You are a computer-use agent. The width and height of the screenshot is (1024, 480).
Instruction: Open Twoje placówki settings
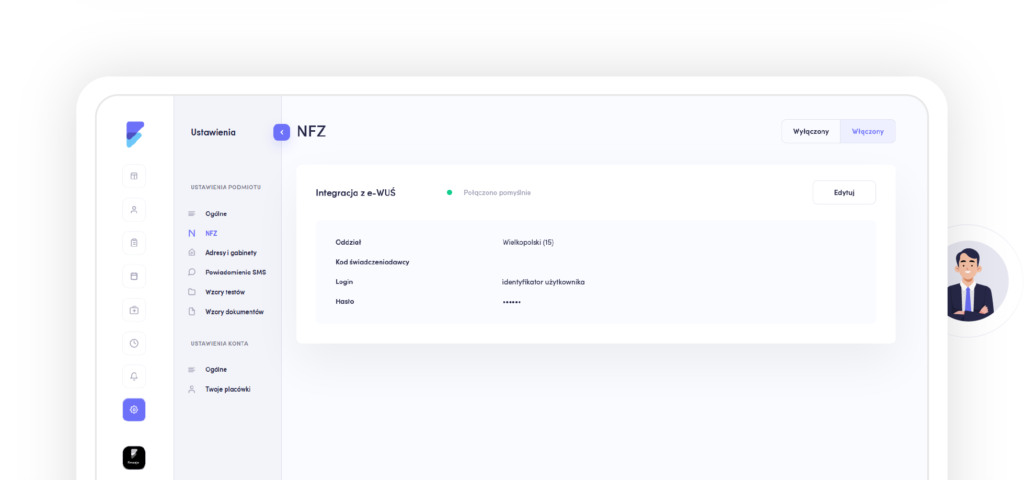(219, 389)
